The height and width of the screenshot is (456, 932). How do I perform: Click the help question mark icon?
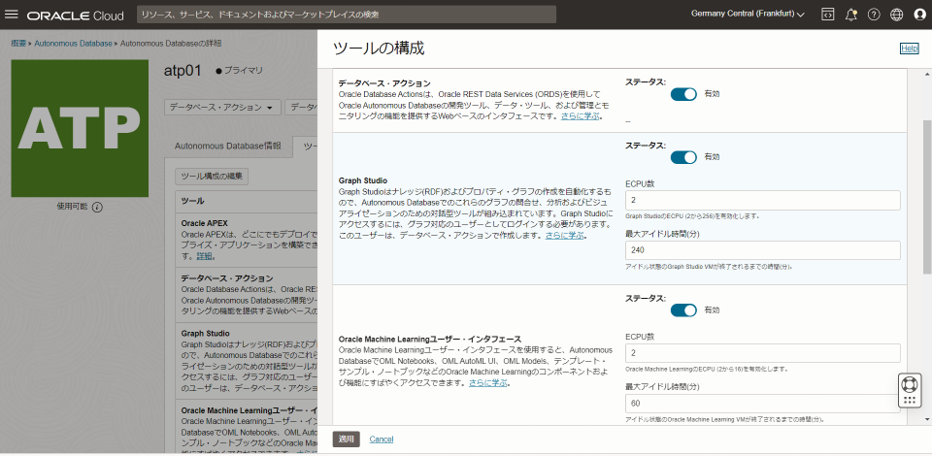[874, 15]
